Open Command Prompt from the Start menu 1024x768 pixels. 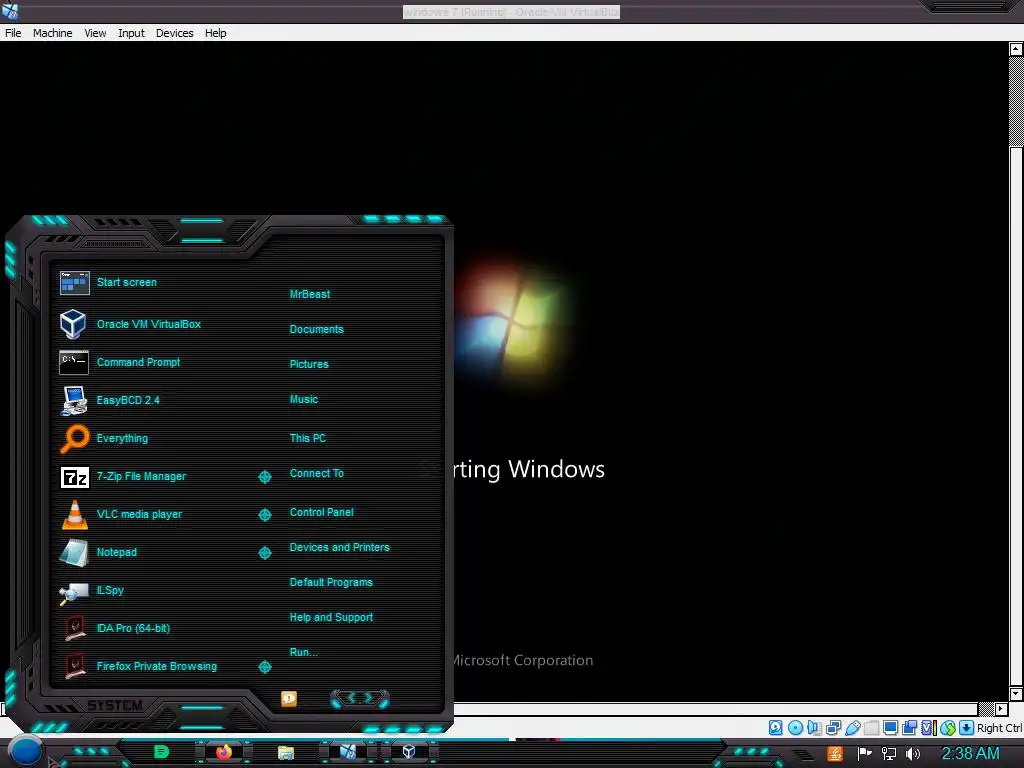tap(119, 362)
